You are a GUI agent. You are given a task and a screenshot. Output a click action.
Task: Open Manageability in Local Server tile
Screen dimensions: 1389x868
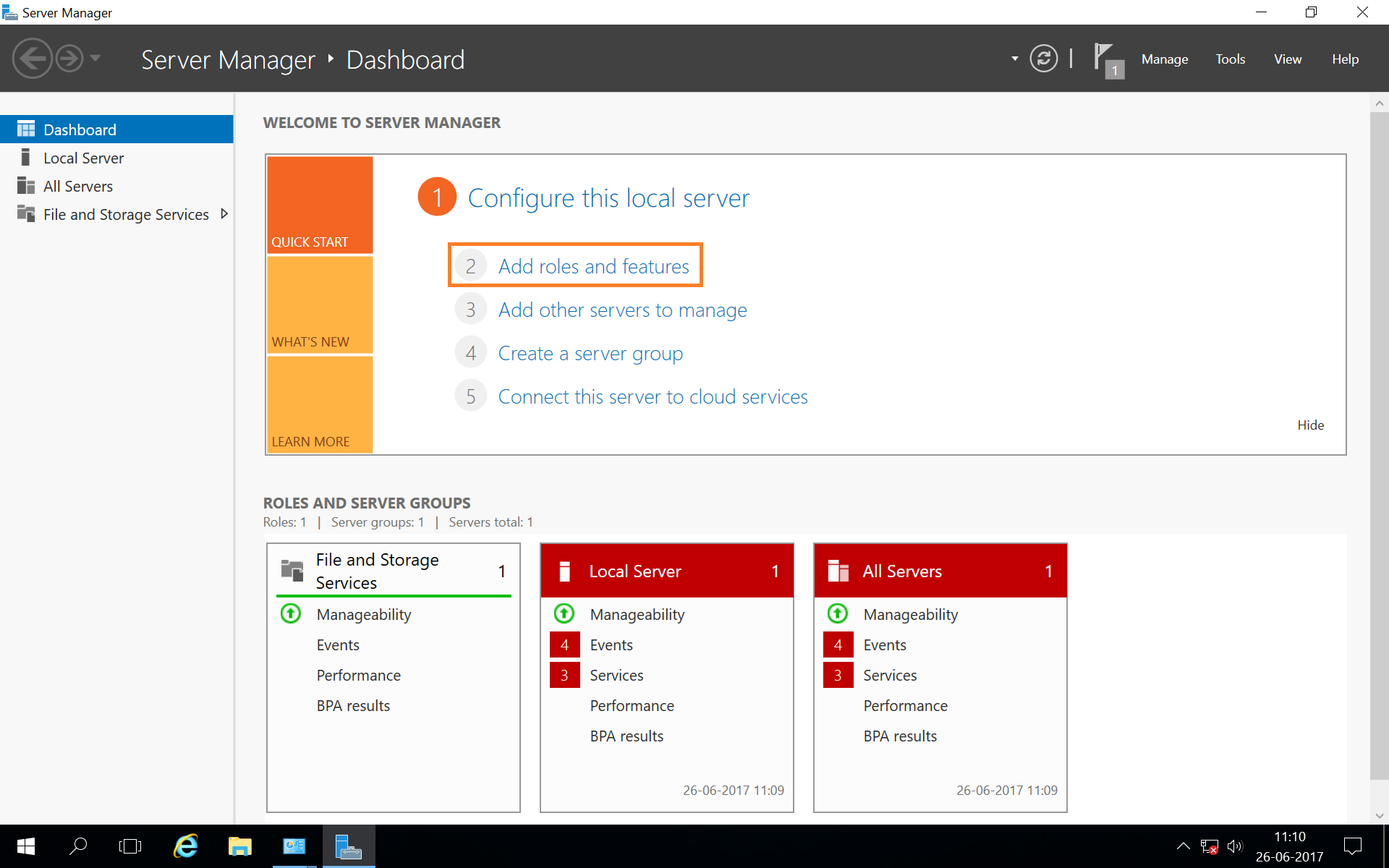pos(637,614)
